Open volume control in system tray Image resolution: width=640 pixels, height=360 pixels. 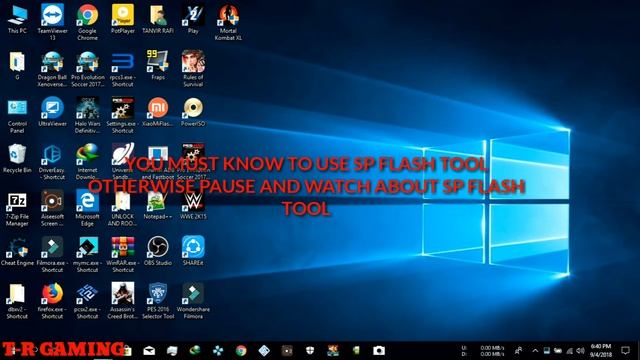(580, 351)
